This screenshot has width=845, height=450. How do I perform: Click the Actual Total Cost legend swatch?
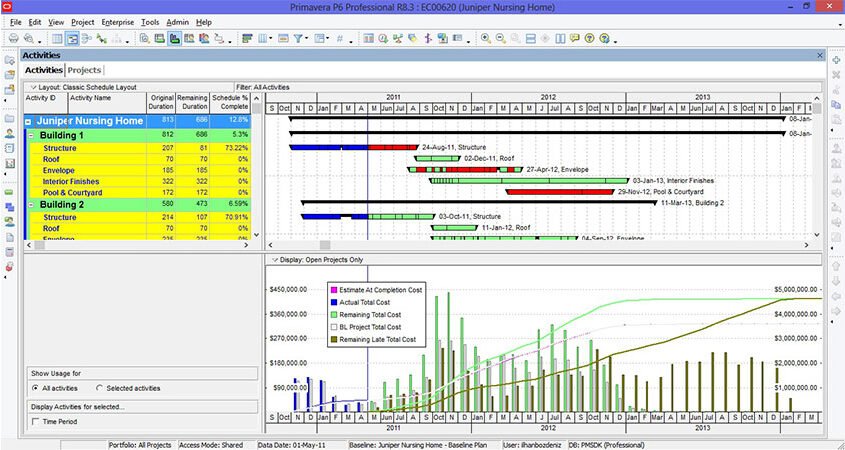point(334,302)
